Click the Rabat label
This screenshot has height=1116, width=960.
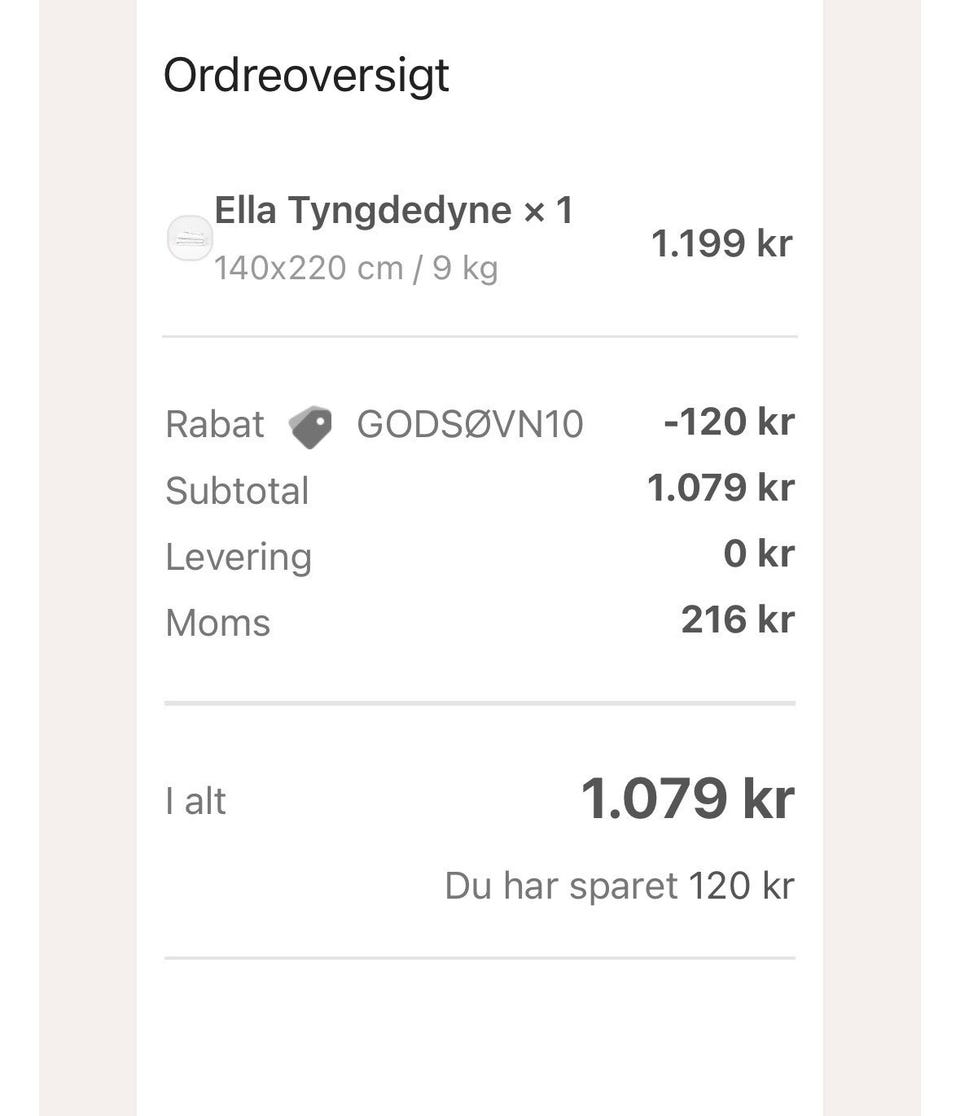point(215,425)
